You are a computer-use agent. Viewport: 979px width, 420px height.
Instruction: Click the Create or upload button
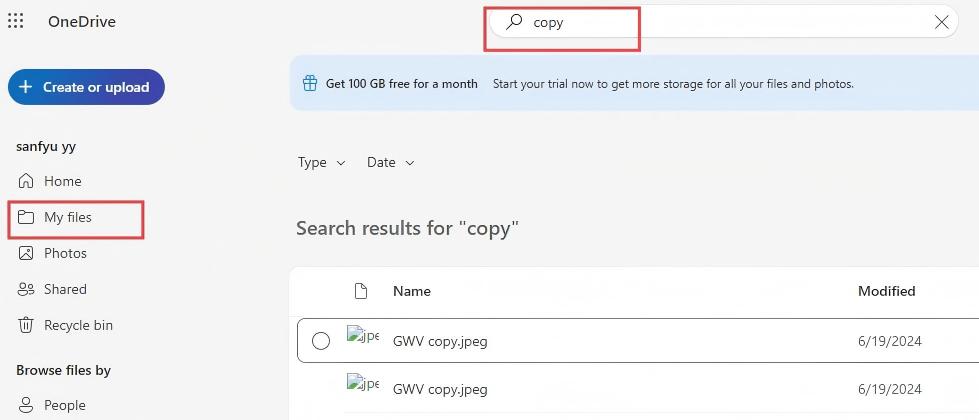pos(86,87)
